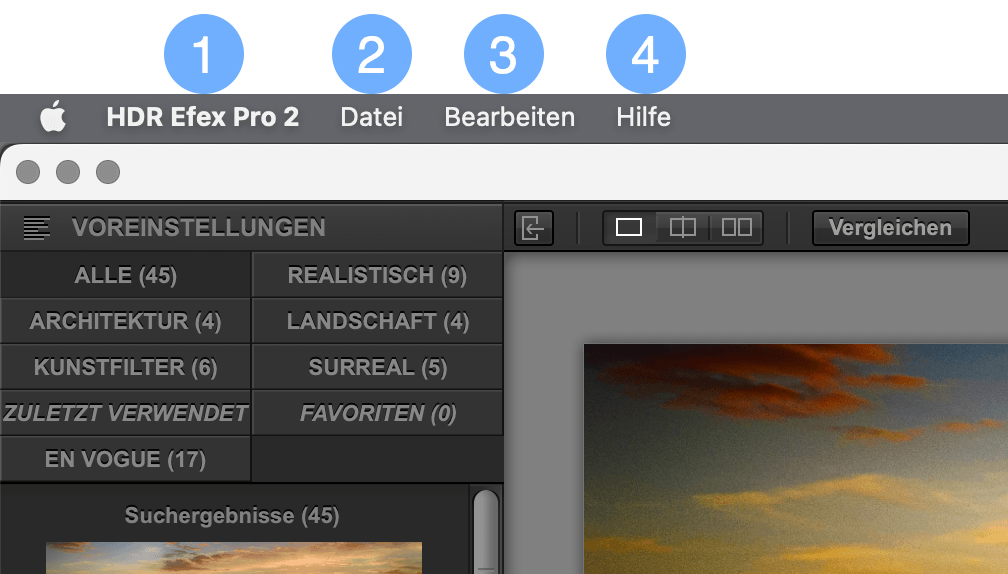The width and height of the screenshot is (1008, 574).
Task: Select single image view mode icon
Action: click(629, 228)
